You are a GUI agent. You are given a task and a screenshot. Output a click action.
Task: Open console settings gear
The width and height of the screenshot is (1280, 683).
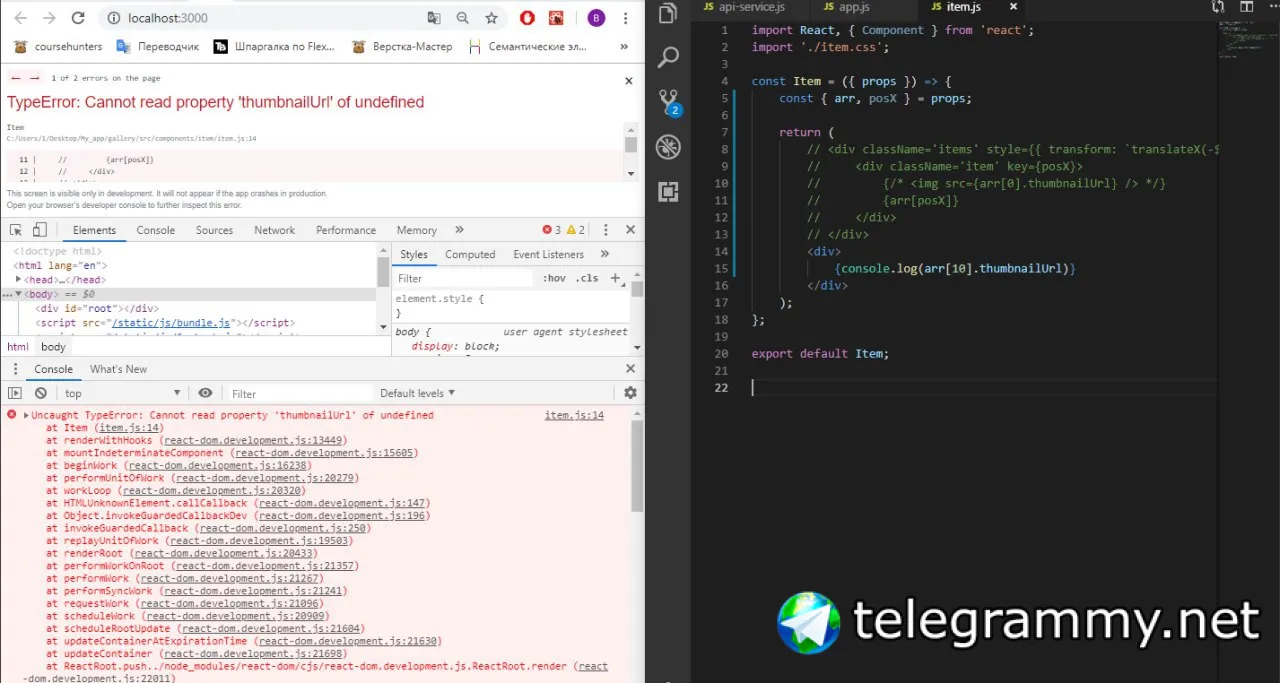coord(630,393)
